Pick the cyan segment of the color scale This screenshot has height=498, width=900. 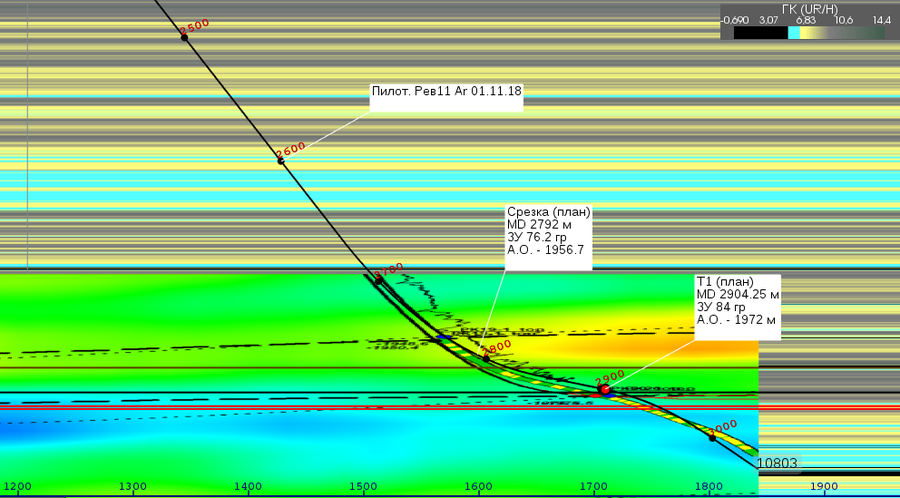pos(794,32)
